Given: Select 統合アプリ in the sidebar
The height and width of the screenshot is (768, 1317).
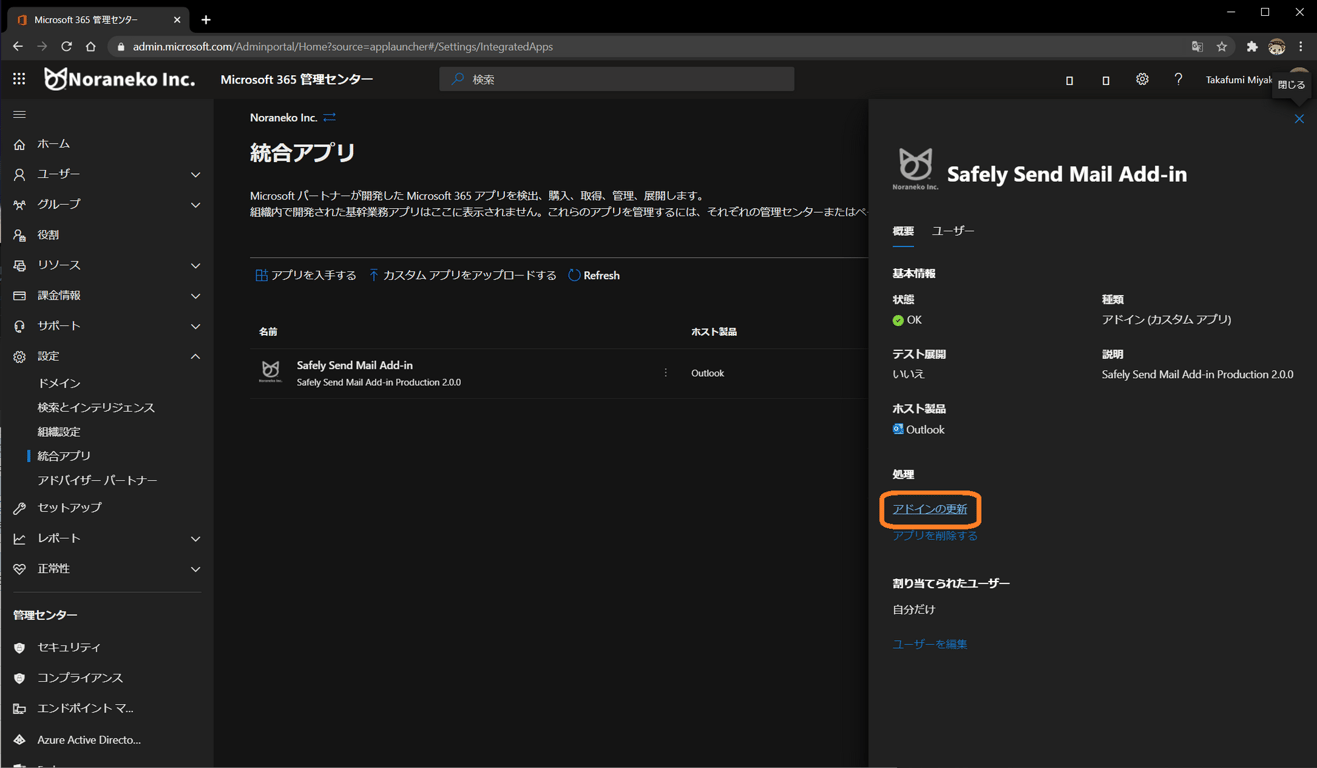Looking at the screenshot, I should (64, 456).
